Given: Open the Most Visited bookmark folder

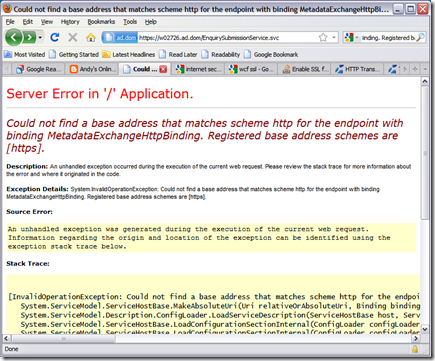Looking at the screenshot, I should [25, 54].
